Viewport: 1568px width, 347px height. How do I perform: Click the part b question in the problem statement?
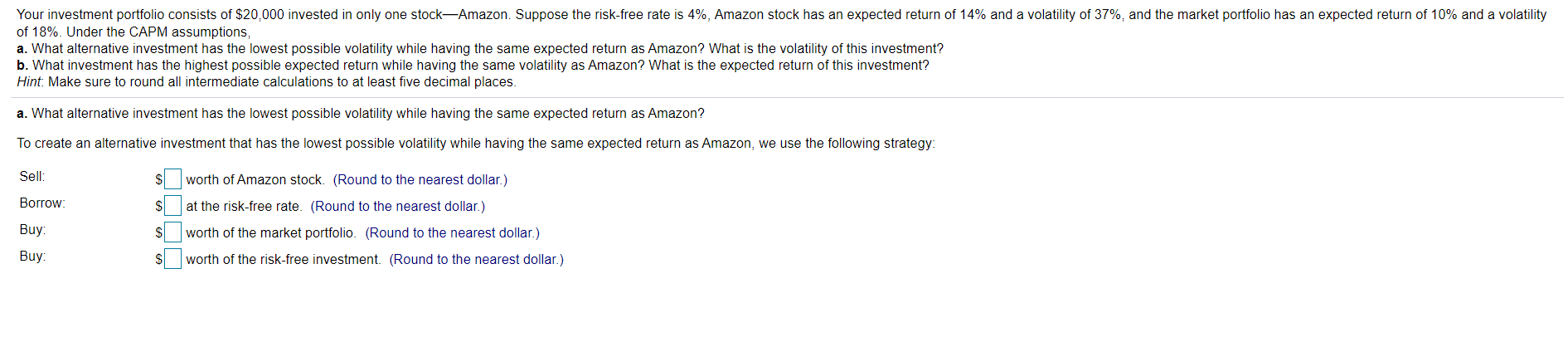473,66
